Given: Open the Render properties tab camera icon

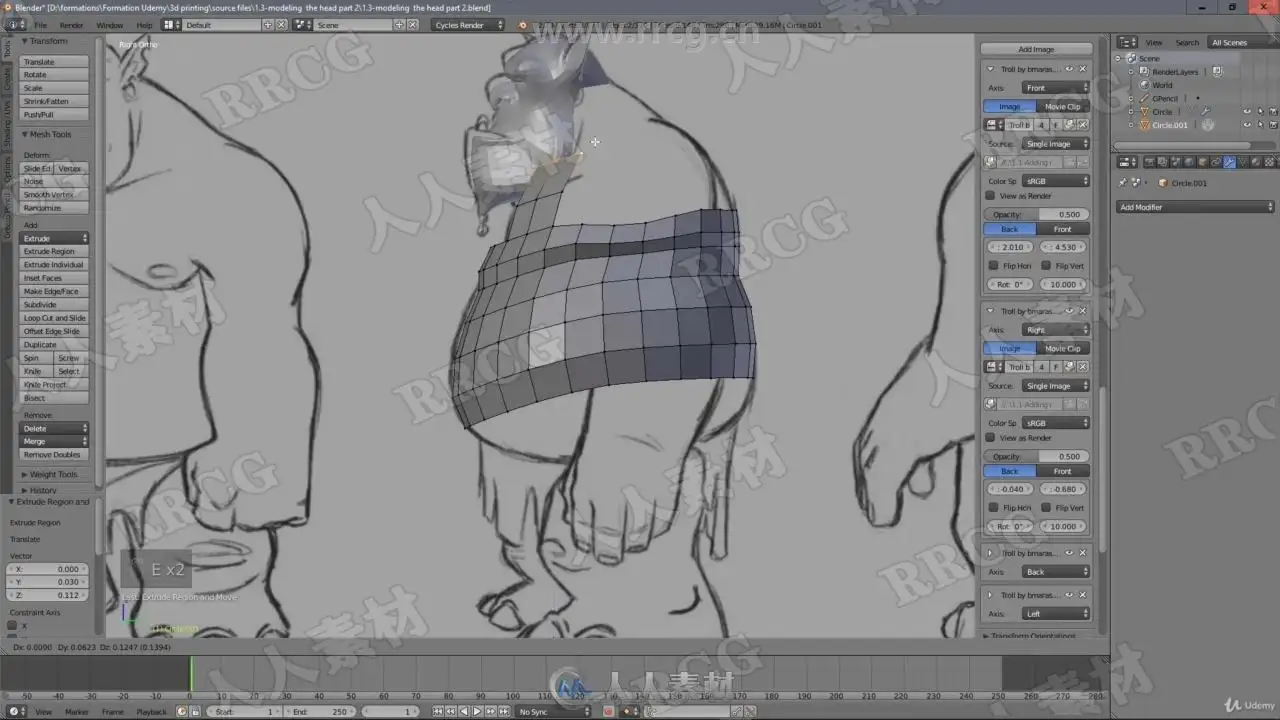Looking at the screenshot, I should (1151, 161).
